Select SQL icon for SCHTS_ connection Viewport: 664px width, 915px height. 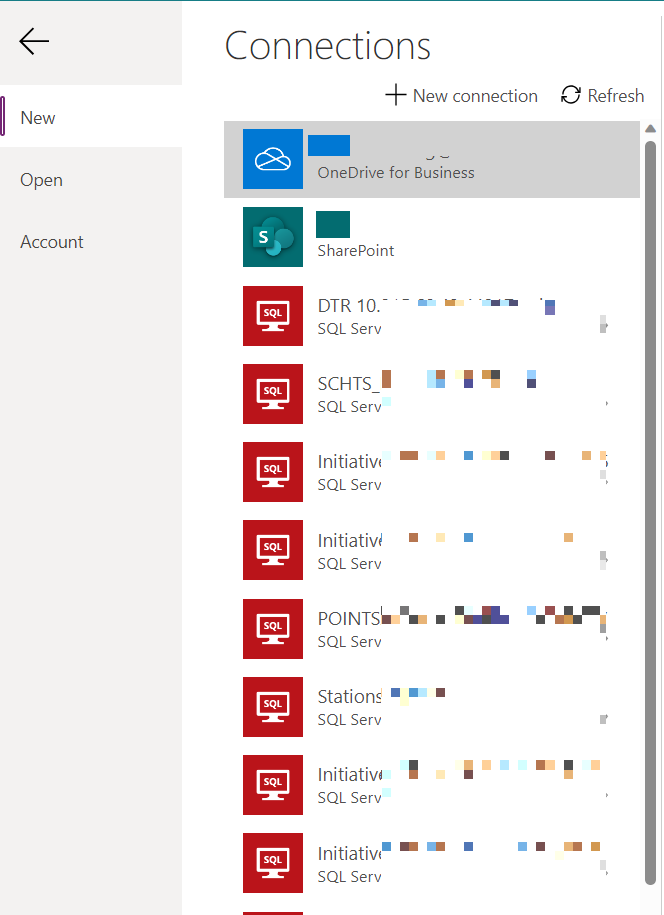272,394
